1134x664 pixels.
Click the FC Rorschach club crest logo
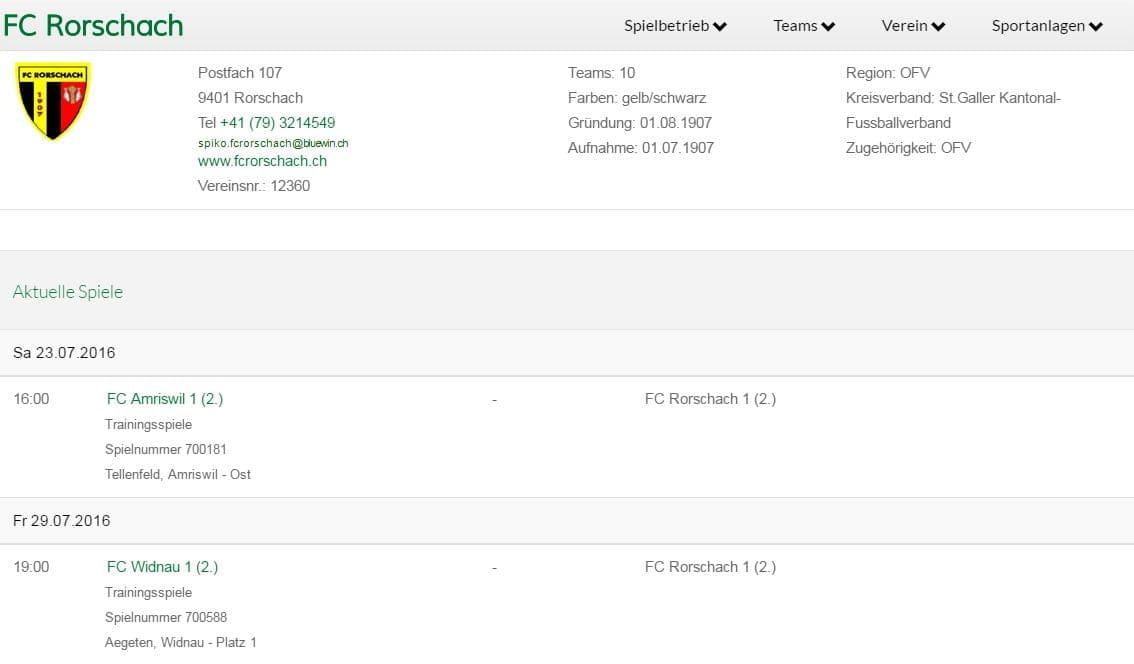click(53, 101)
